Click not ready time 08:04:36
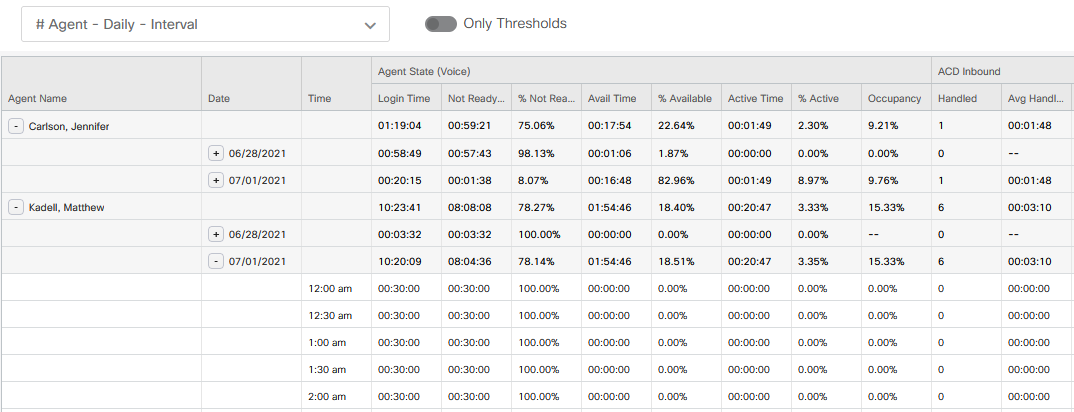Screen dimensions: 1074x412 click(469, 261)
